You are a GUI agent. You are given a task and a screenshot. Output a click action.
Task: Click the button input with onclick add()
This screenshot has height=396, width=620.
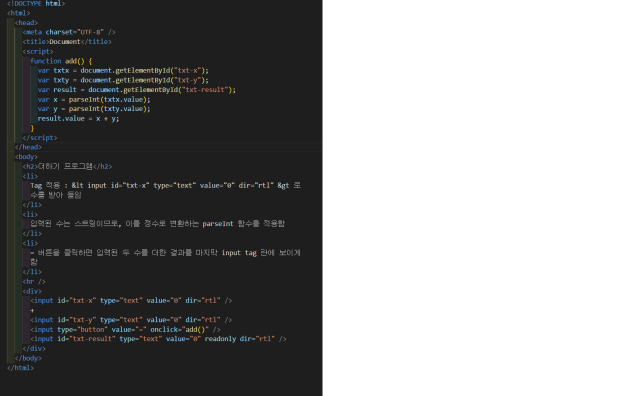[x=125, y=330]
